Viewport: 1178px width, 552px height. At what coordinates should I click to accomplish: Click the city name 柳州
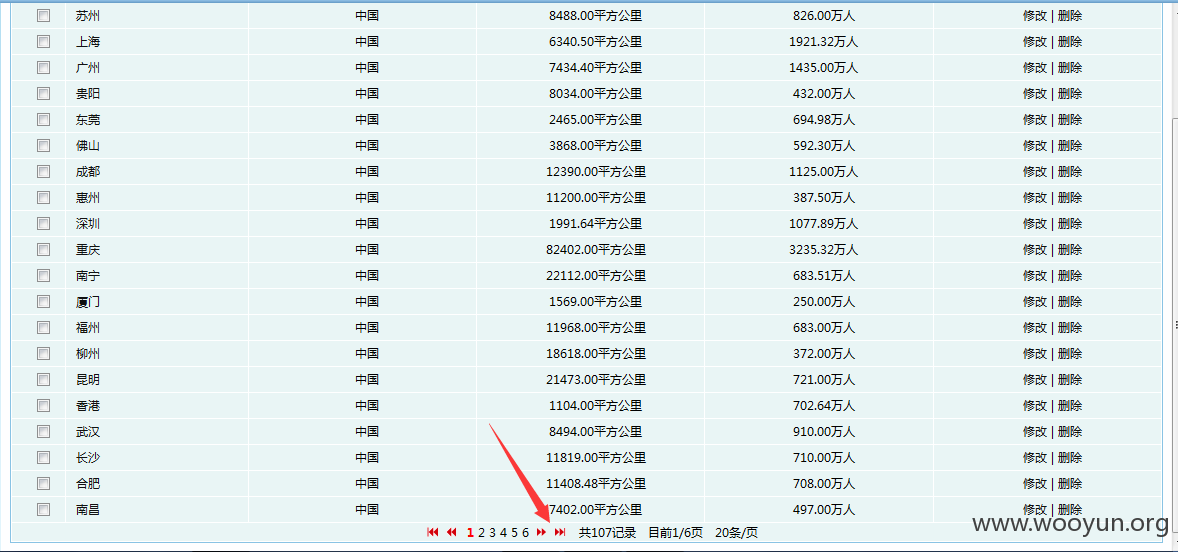pos(88,354)
